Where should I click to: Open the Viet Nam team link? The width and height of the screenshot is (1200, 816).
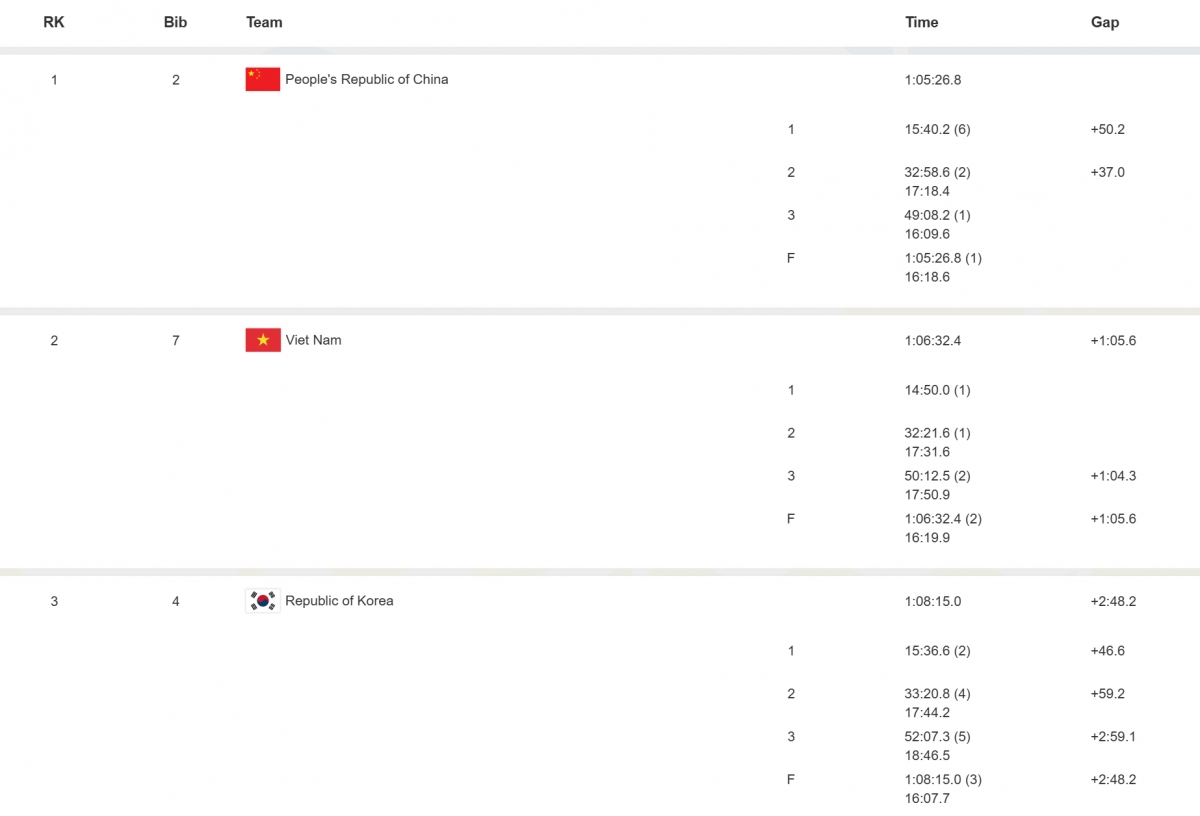[x=313, y=340]
